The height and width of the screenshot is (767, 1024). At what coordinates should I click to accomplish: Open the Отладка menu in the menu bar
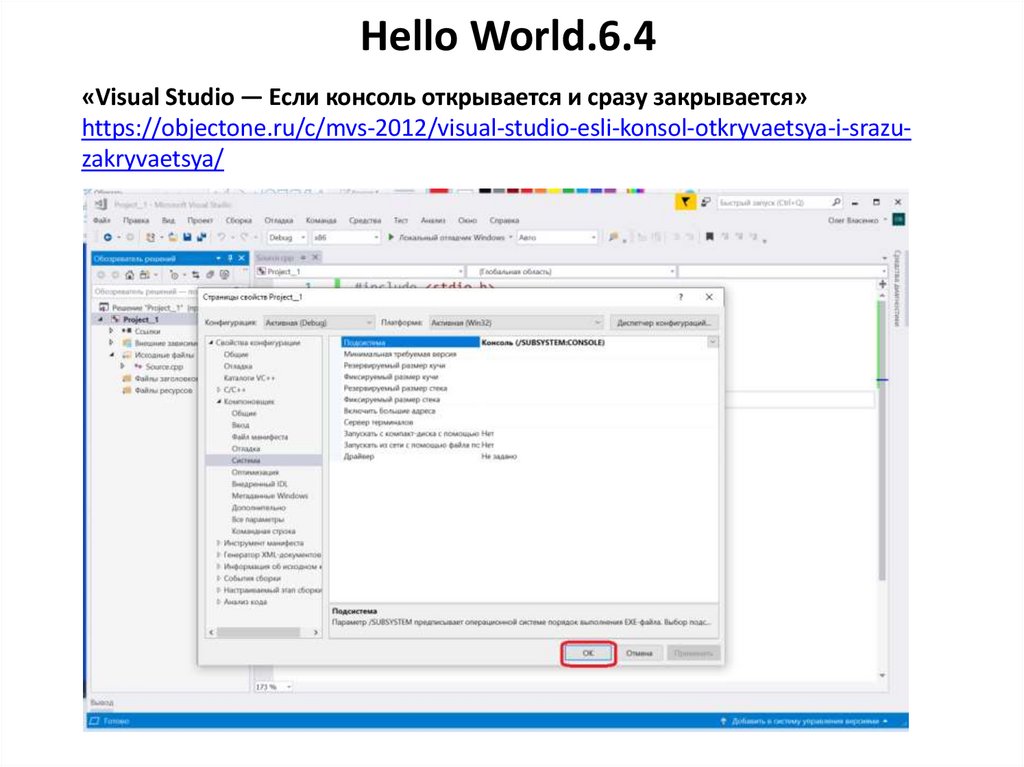click(x=278, y=220)
